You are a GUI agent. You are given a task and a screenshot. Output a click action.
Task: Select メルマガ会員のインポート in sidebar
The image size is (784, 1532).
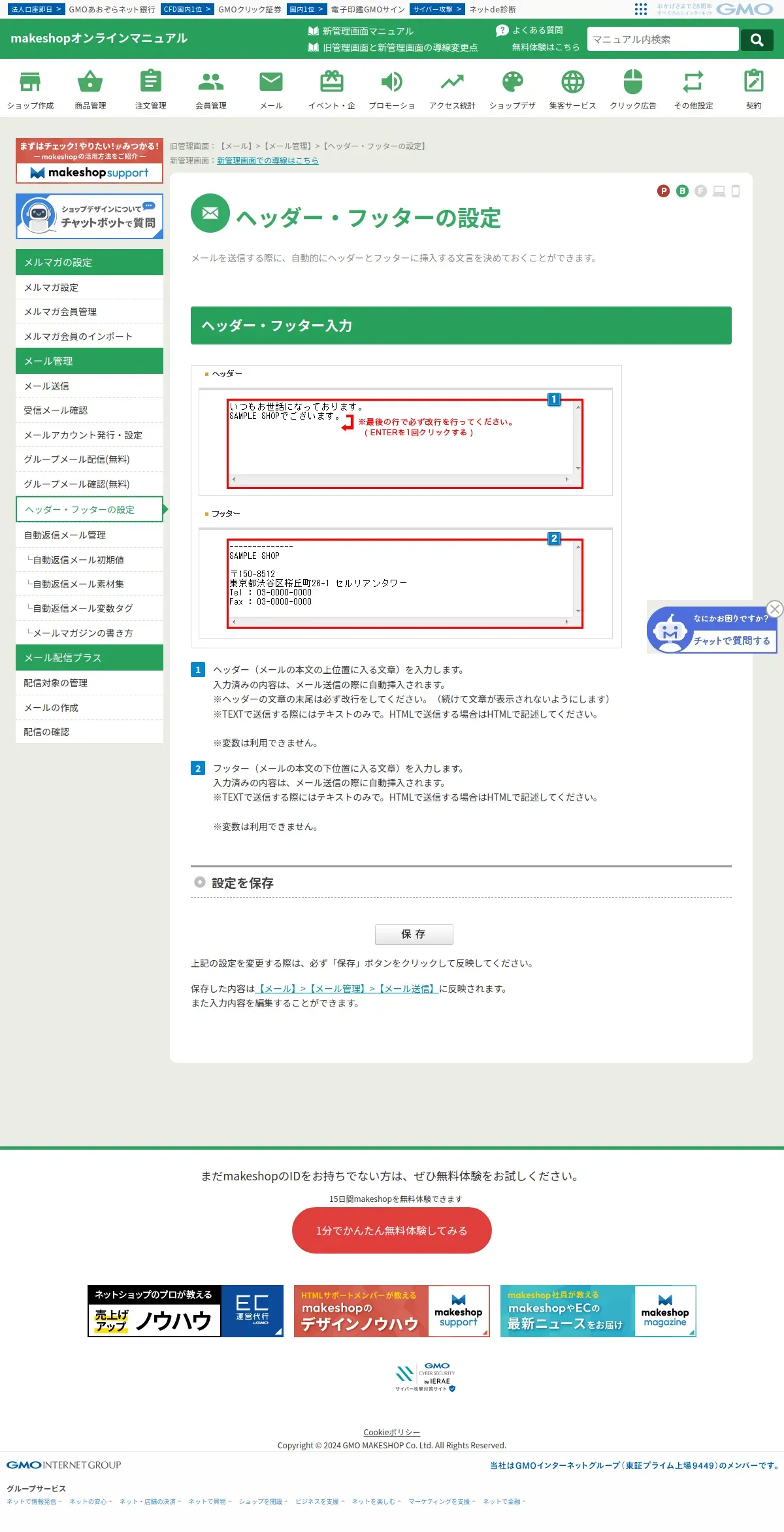90,337
